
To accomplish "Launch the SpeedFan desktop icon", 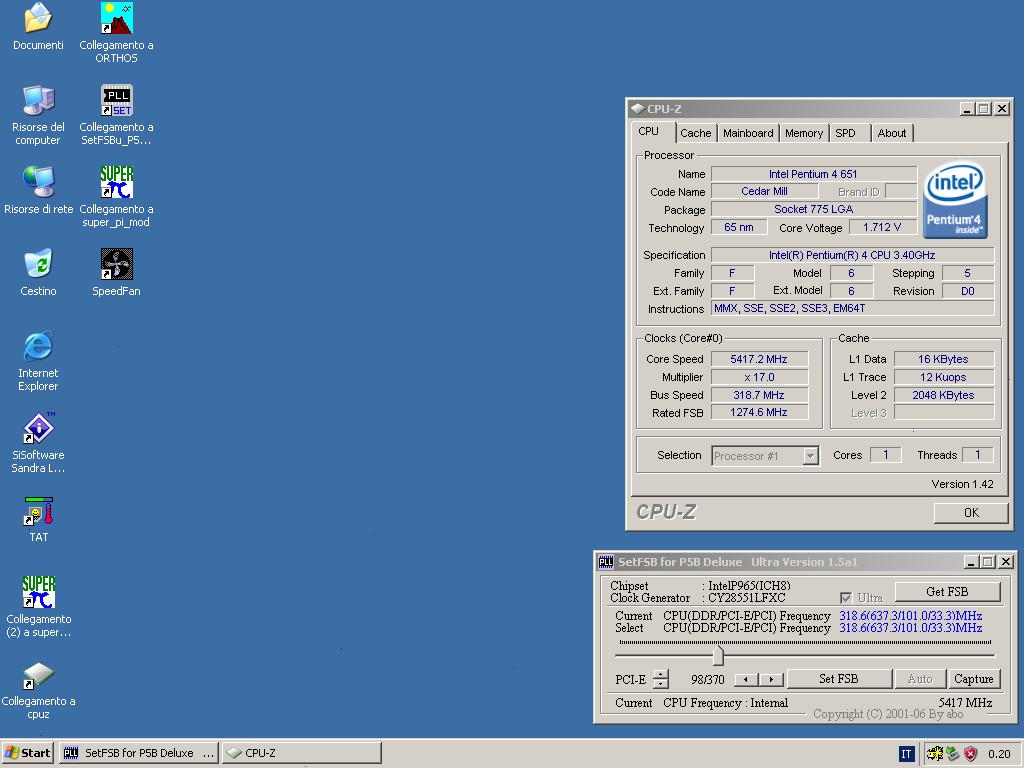I will (116, 264).
